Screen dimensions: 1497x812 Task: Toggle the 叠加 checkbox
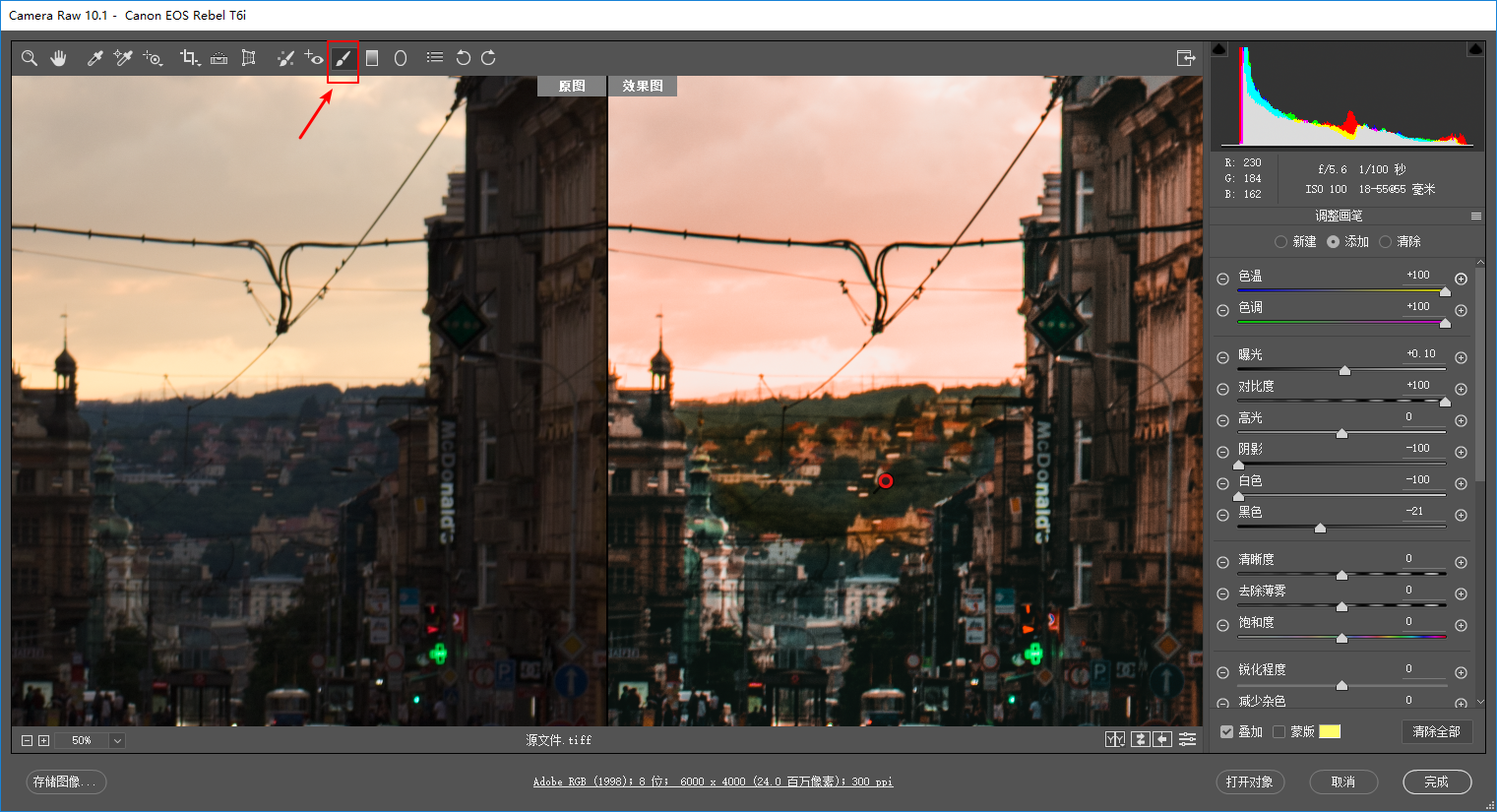pos(1226,731)
